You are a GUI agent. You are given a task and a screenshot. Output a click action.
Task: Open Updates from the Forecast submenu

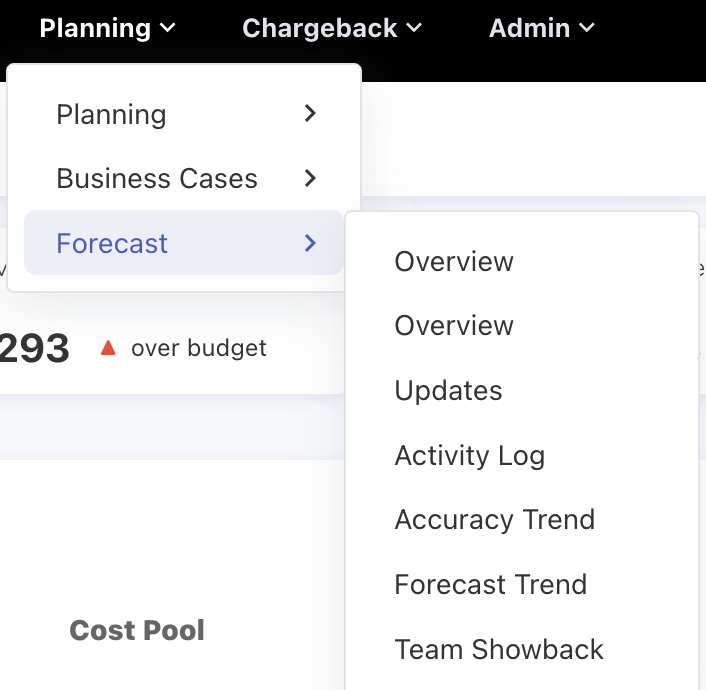coord(448,391)
